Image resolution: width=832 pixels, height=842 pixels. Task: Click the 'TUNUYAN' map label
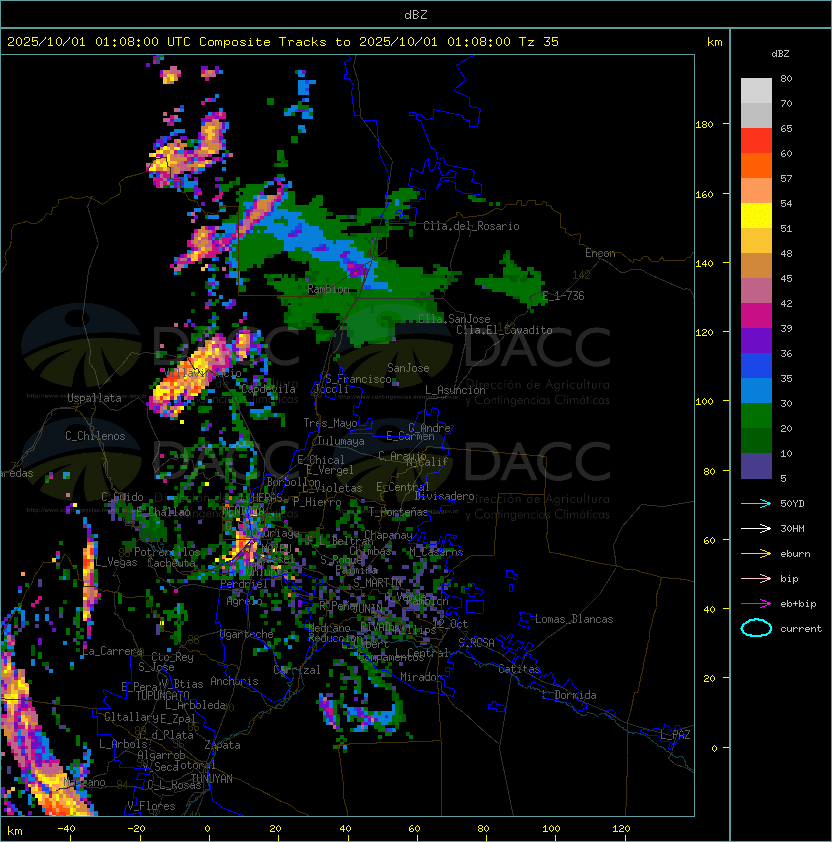click(x=212, y=779)
